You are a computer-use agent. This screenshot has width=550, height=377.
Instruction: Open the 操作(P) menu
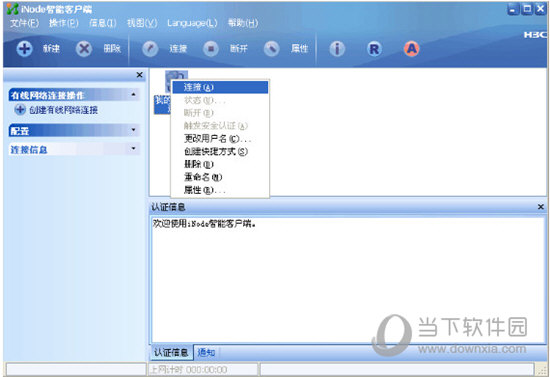click(63, 23)
